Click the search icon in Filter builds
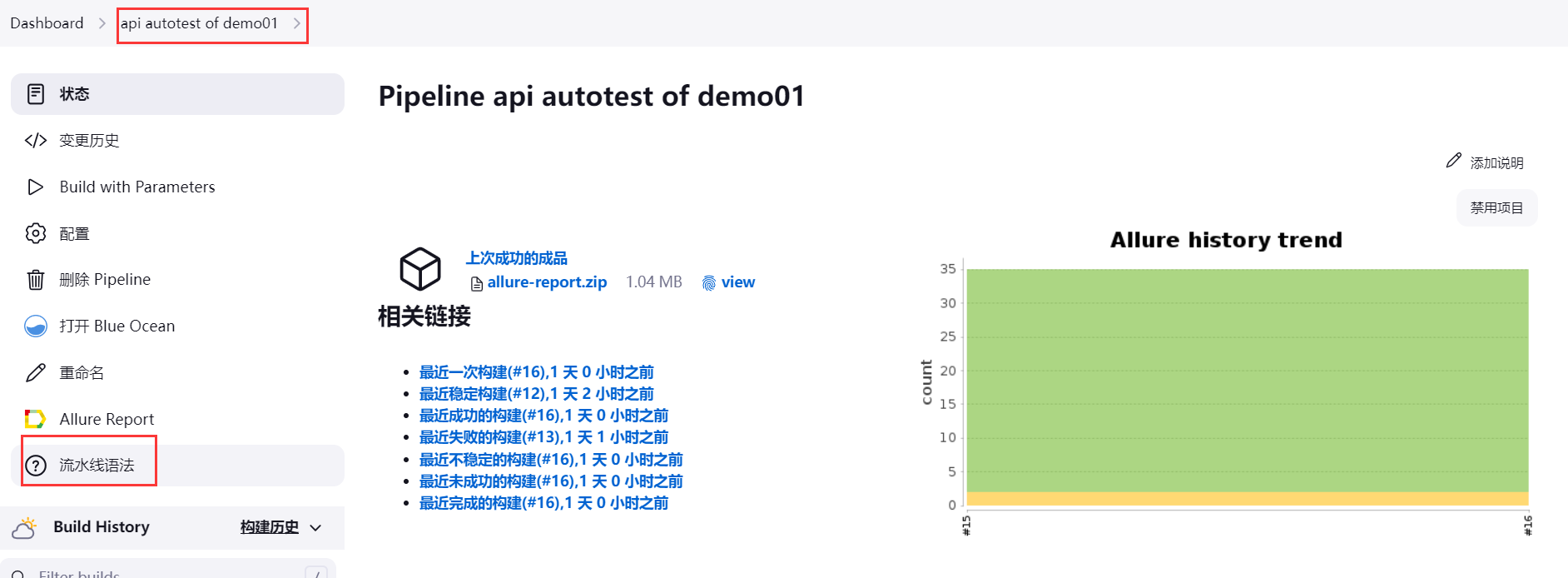1568x578 pixels. [18, 575]
